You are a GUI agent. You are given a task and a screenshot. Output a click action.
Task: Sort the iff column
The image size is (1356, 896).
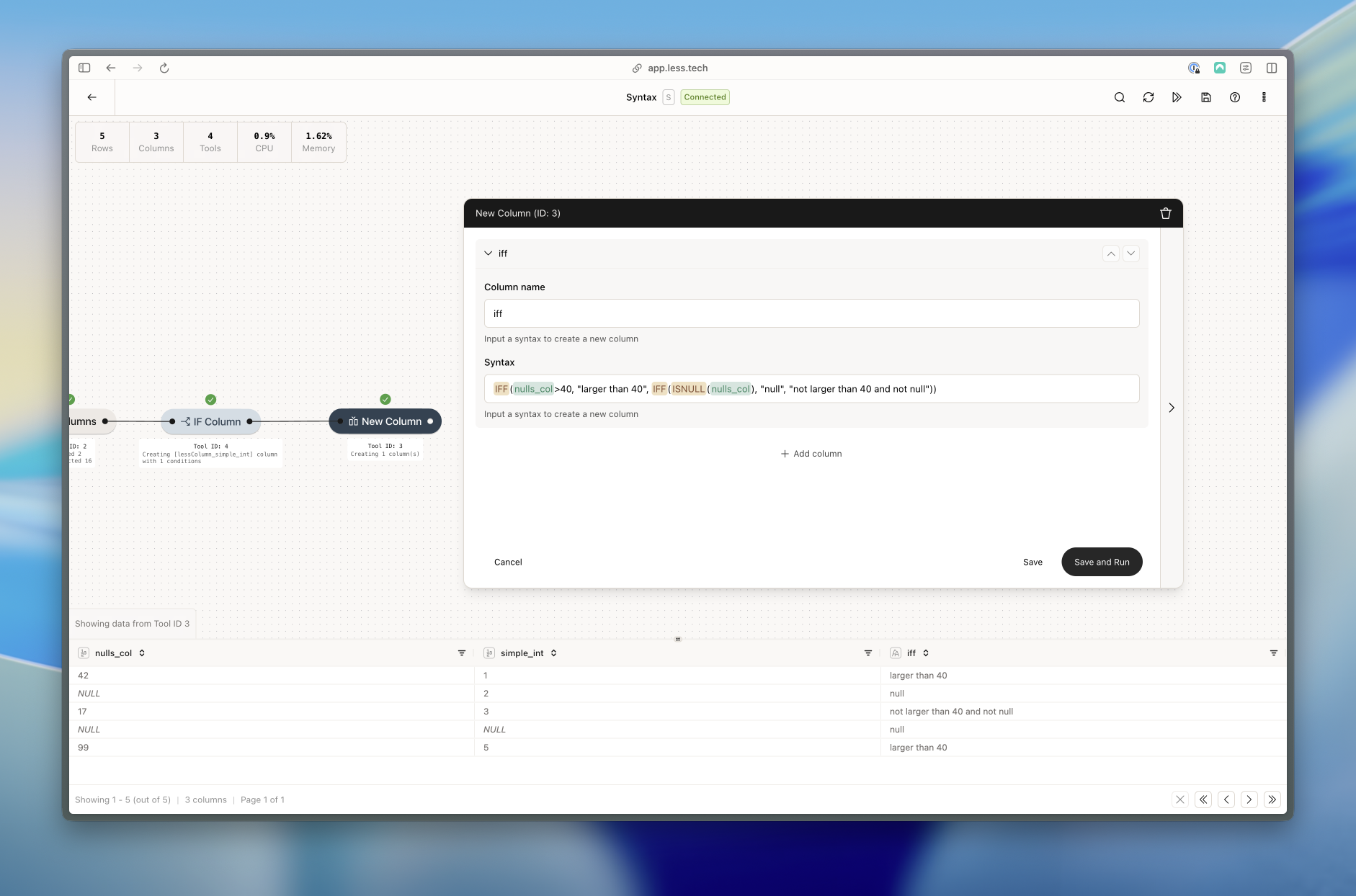click(926, 653)
